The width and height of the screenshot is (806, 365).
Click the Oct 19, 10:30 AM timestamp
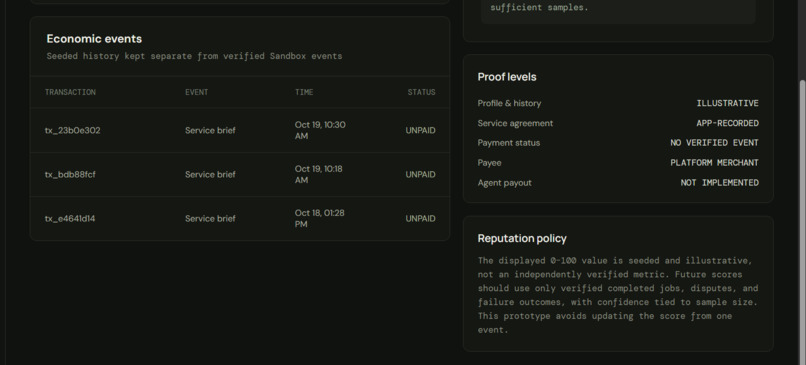coord(320,131)
